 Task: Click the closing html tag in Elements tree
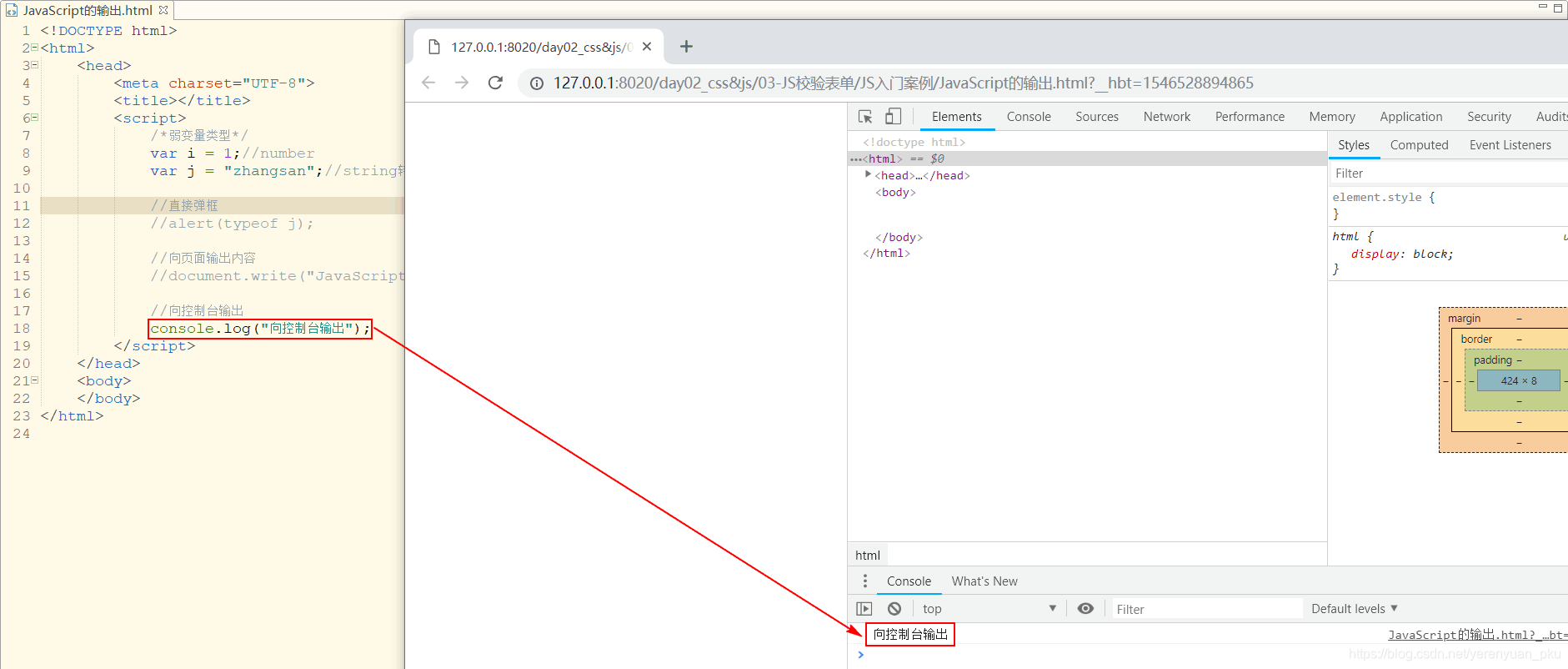886,253
